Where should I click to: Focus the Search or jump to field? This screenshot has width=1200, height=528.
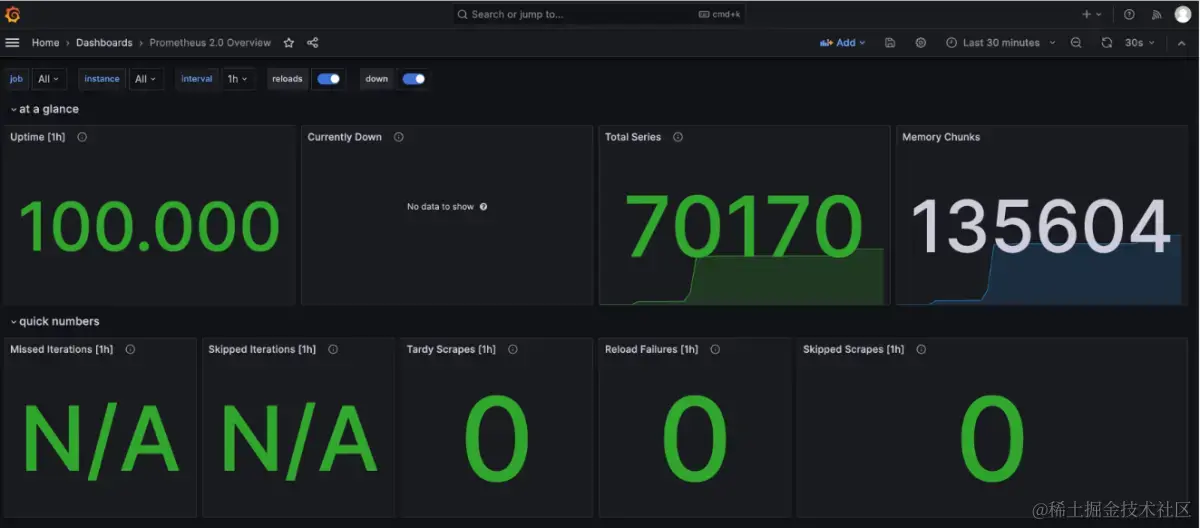click(598, 14)
